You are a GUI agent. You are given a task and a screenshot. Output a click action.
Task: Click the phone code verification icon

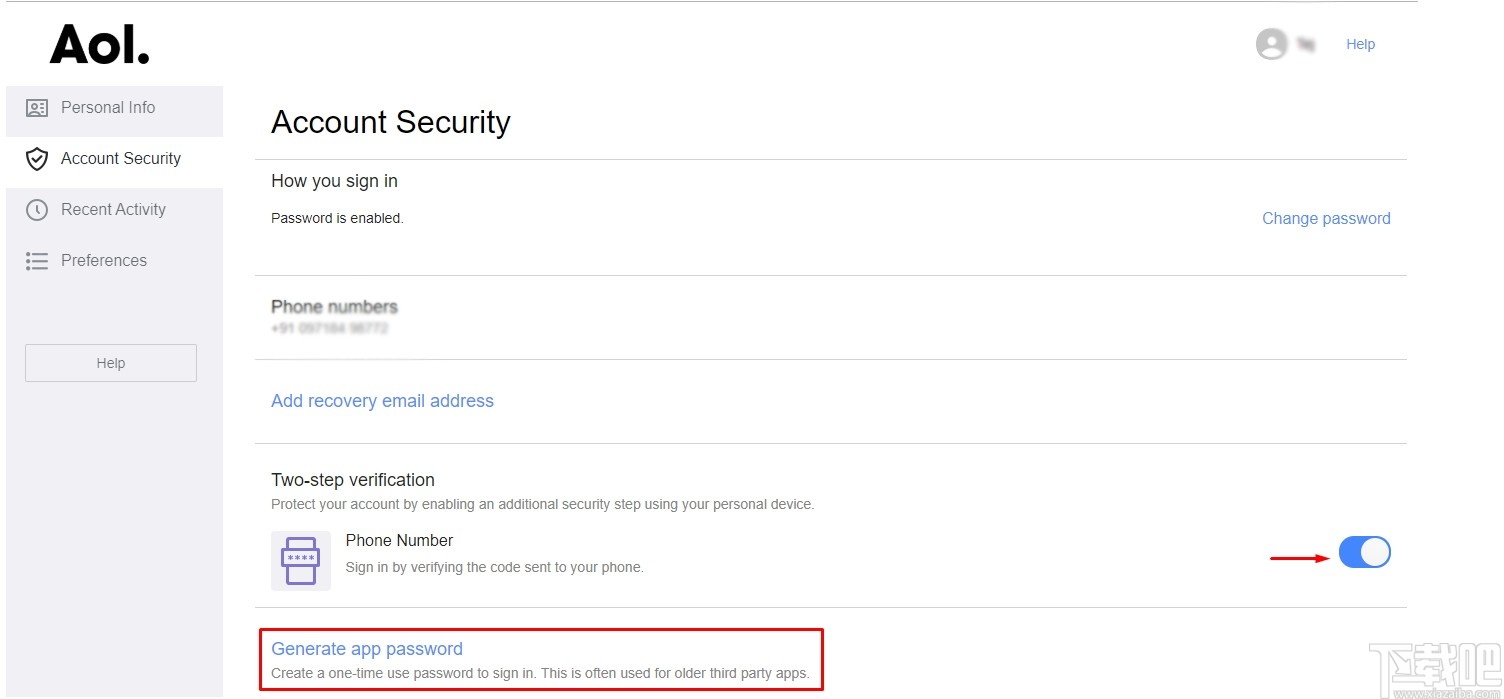[x=300, y=561]
